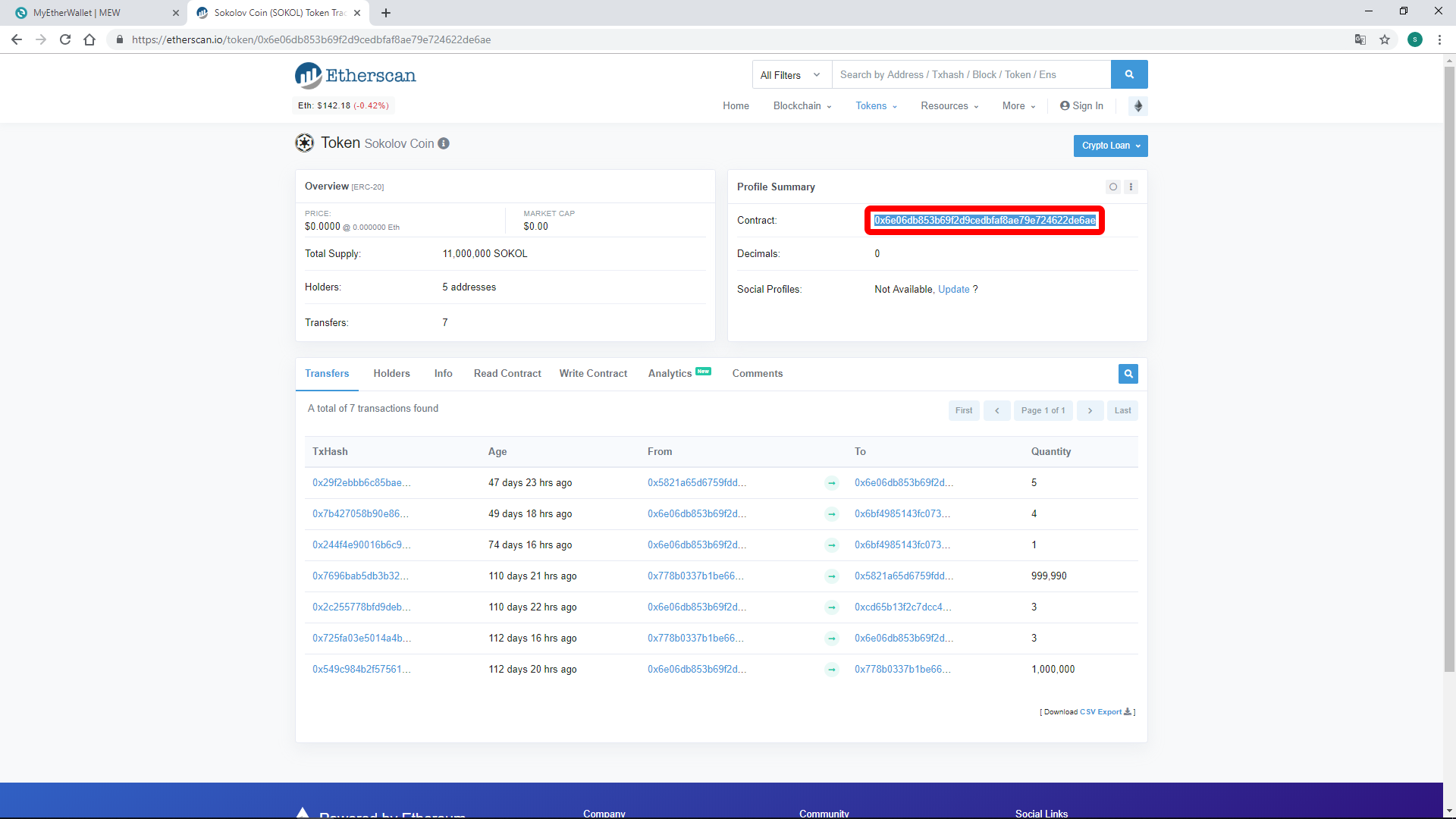Open the Crypto Loan dropdown
The width and height of the screenshot is (1456, 819).
point(1111,146)
